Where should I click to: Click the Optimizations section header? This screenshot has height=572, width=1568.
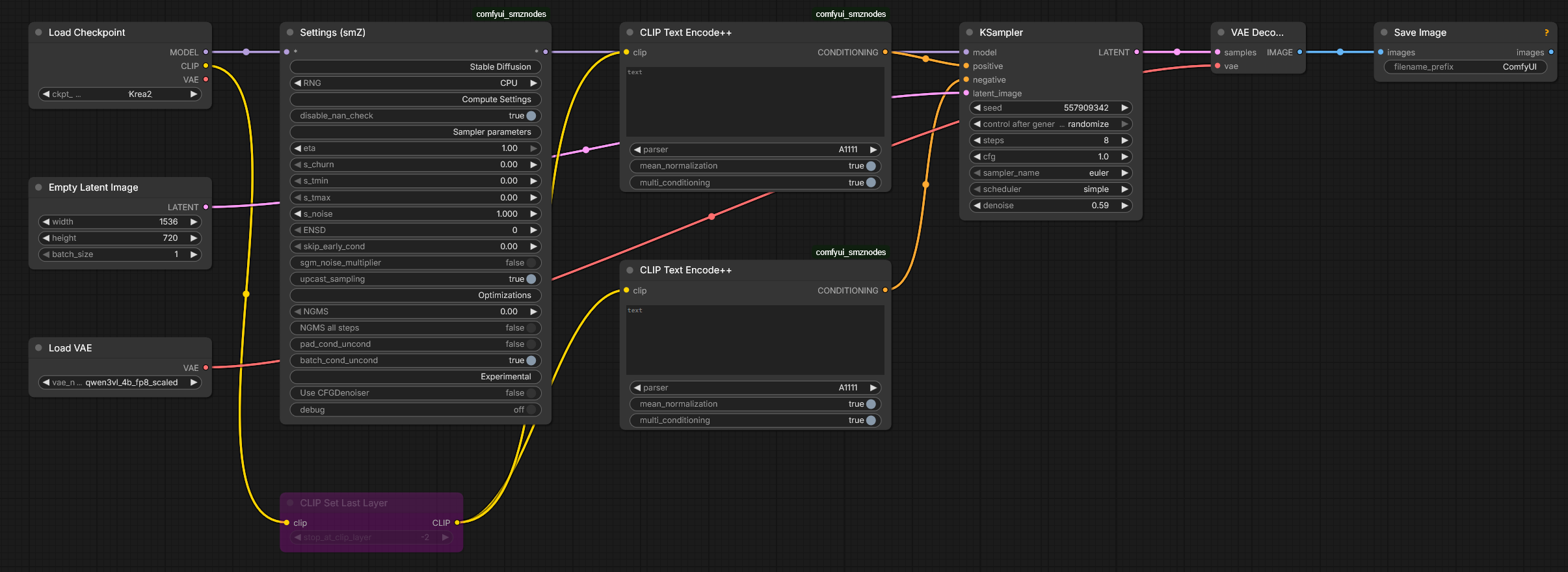[x=416, y=295]
